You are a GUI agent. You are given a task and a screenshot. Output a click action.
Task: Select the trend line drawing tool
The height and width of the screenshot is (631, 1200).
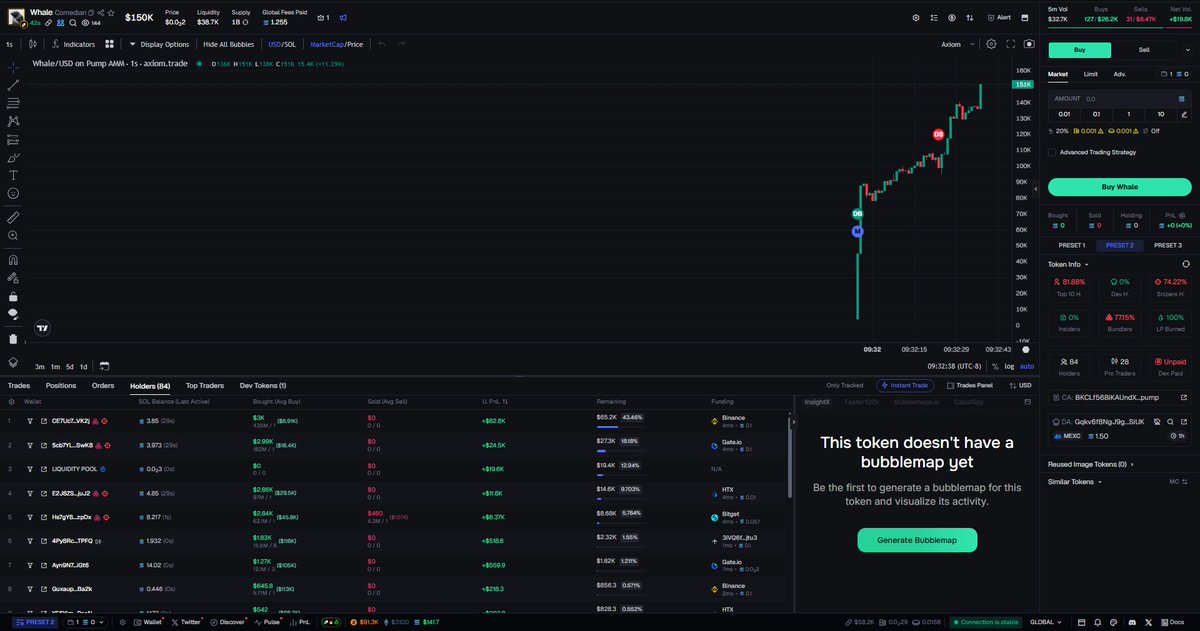point(13,85)
